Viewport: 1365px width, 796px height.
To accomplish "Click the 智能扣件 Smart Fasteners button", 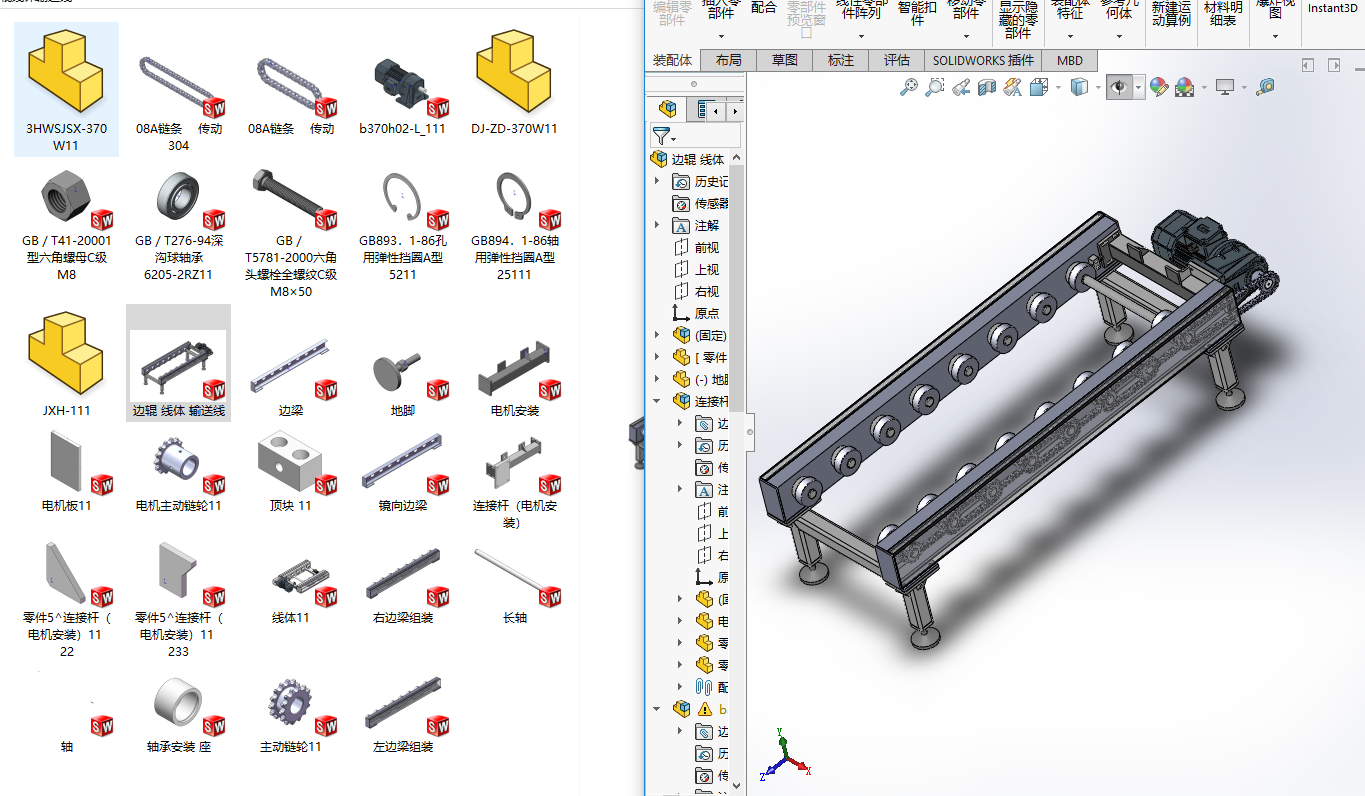I will (917, 12).
